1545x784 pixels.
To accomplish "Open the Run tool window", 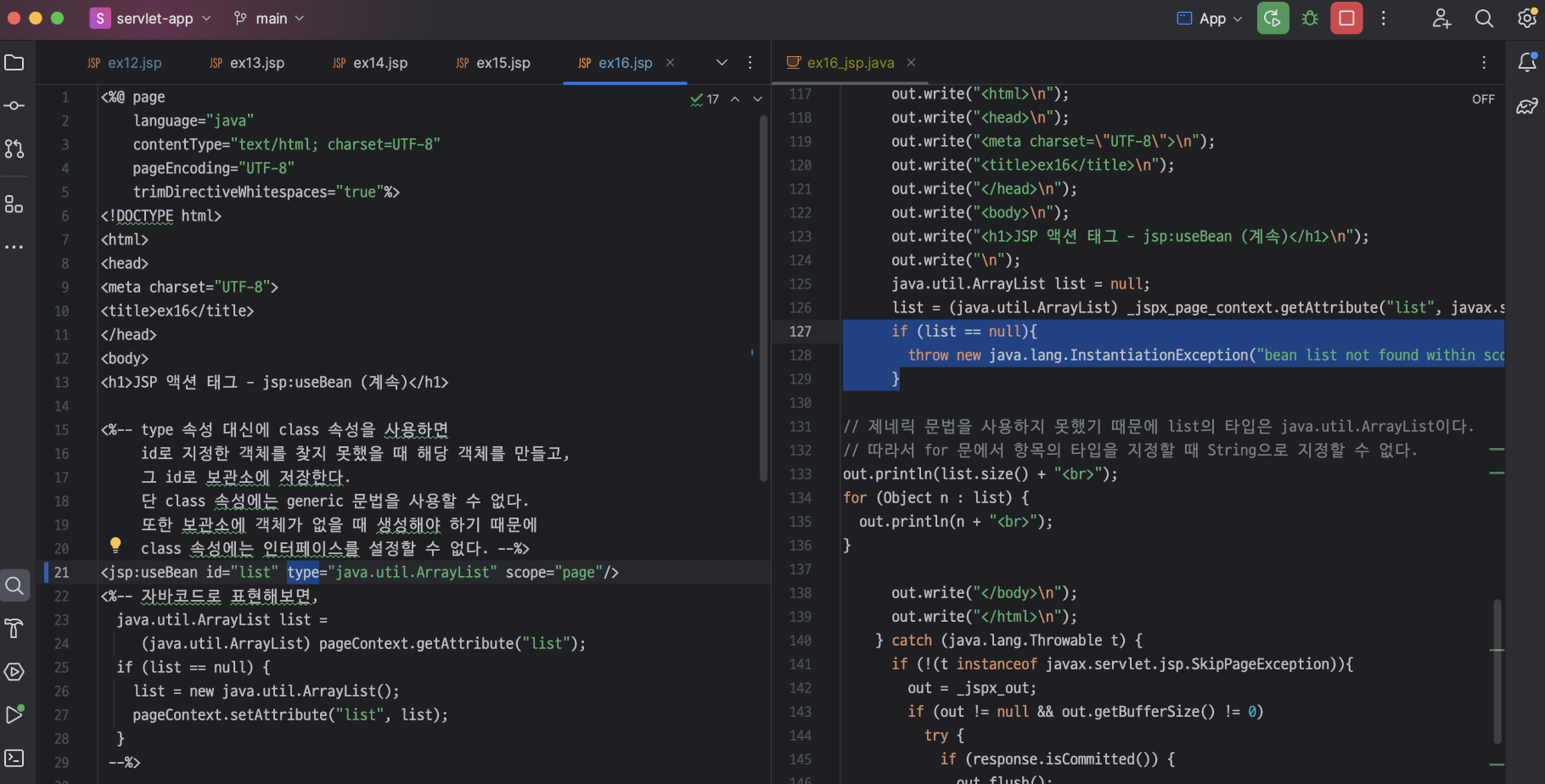I will click(14, 715).
